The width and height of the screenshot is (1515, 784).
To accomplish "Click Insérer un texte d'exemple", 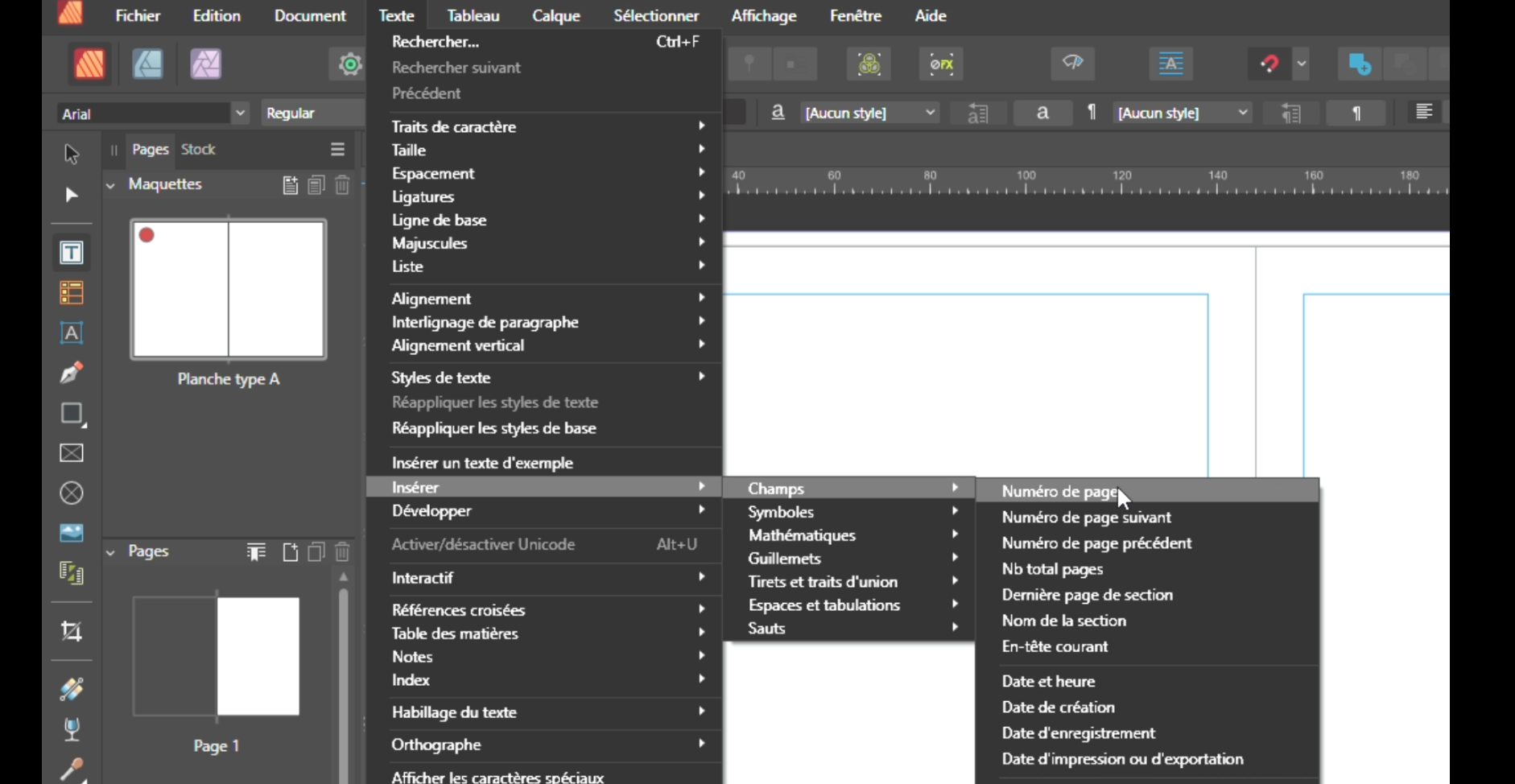I will click(x=482, y=463).
